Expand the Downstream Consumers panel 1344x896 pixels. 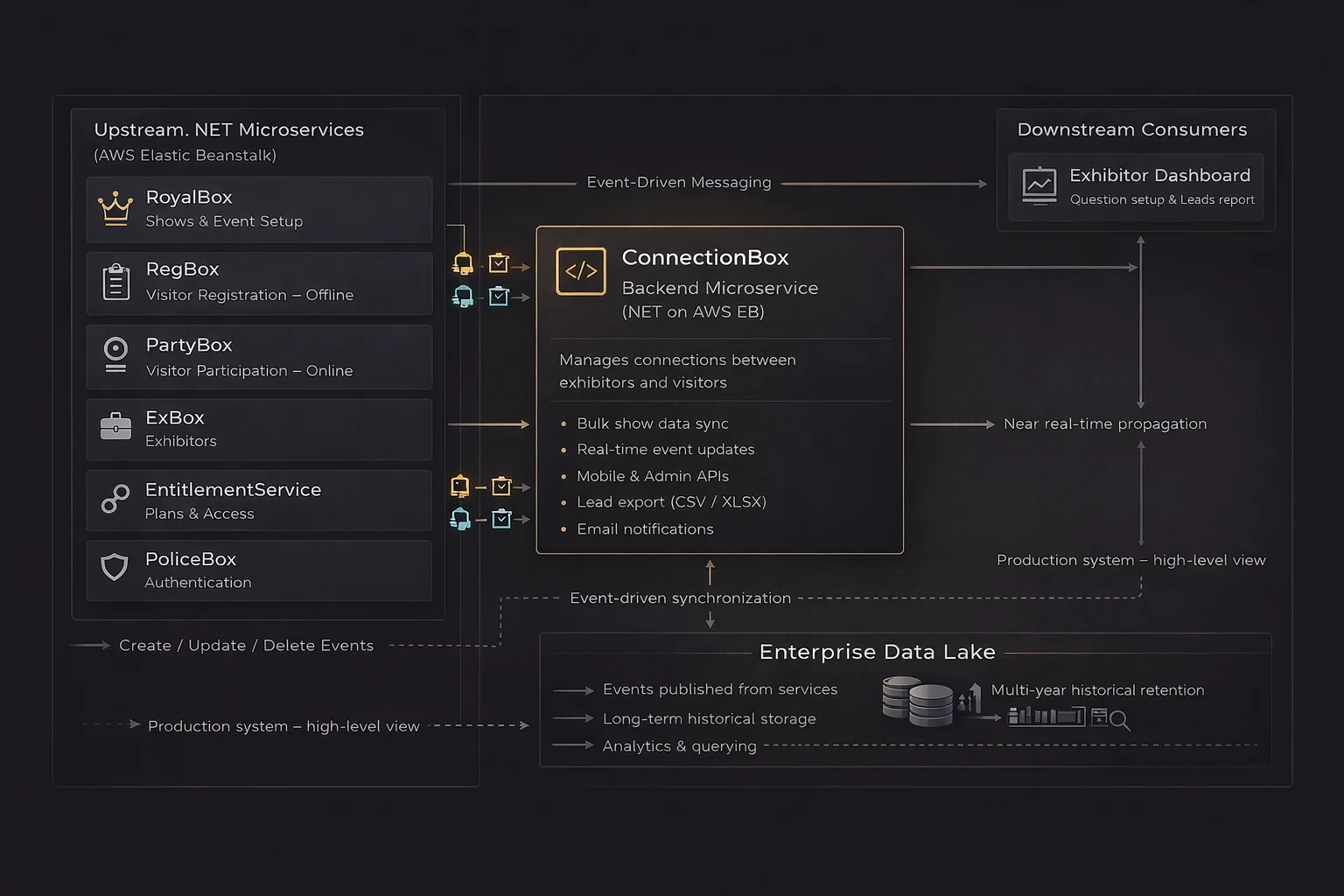1132,129
